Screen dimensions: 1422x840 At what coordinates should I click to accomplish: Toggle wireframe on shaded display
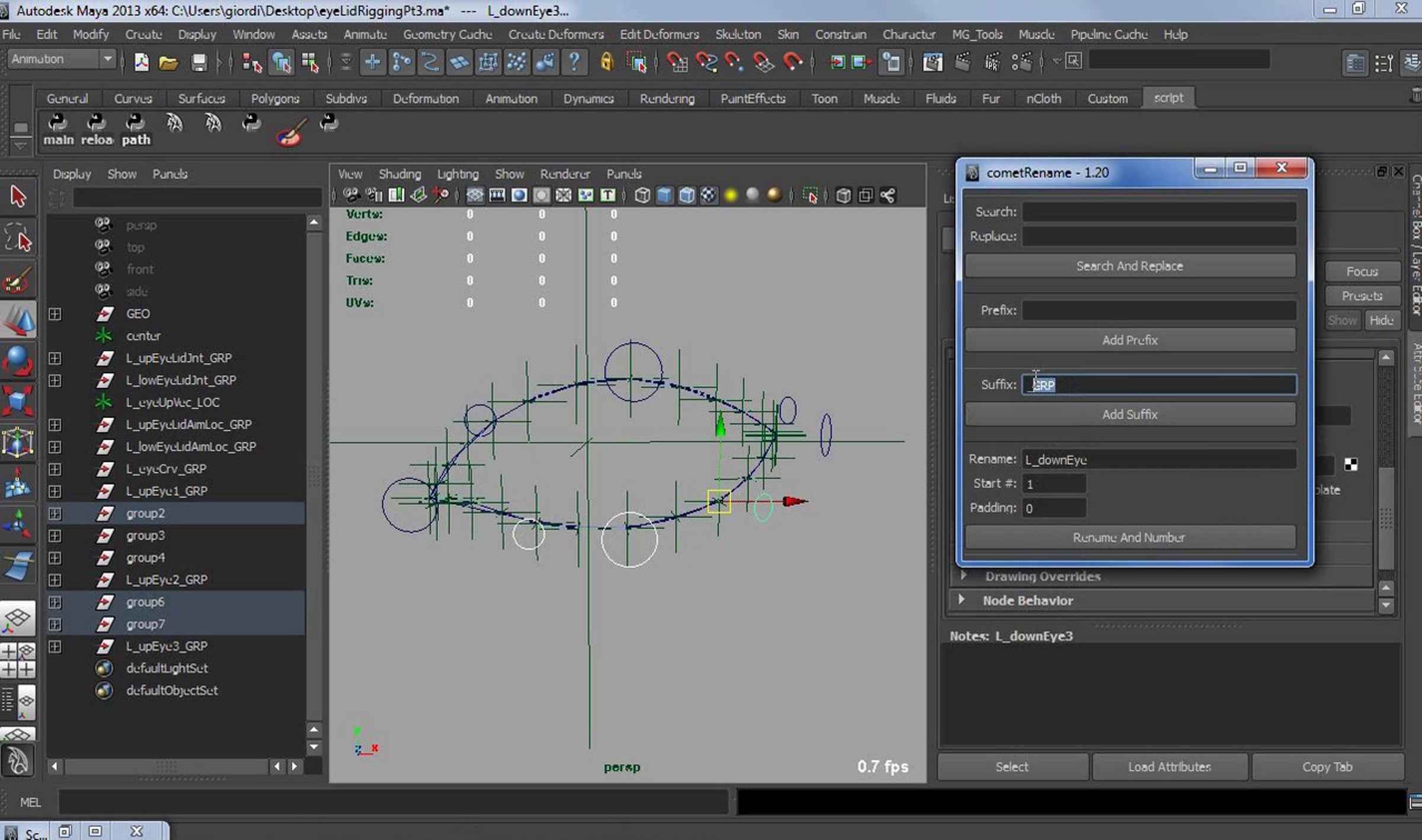click(x=687, y=195)
